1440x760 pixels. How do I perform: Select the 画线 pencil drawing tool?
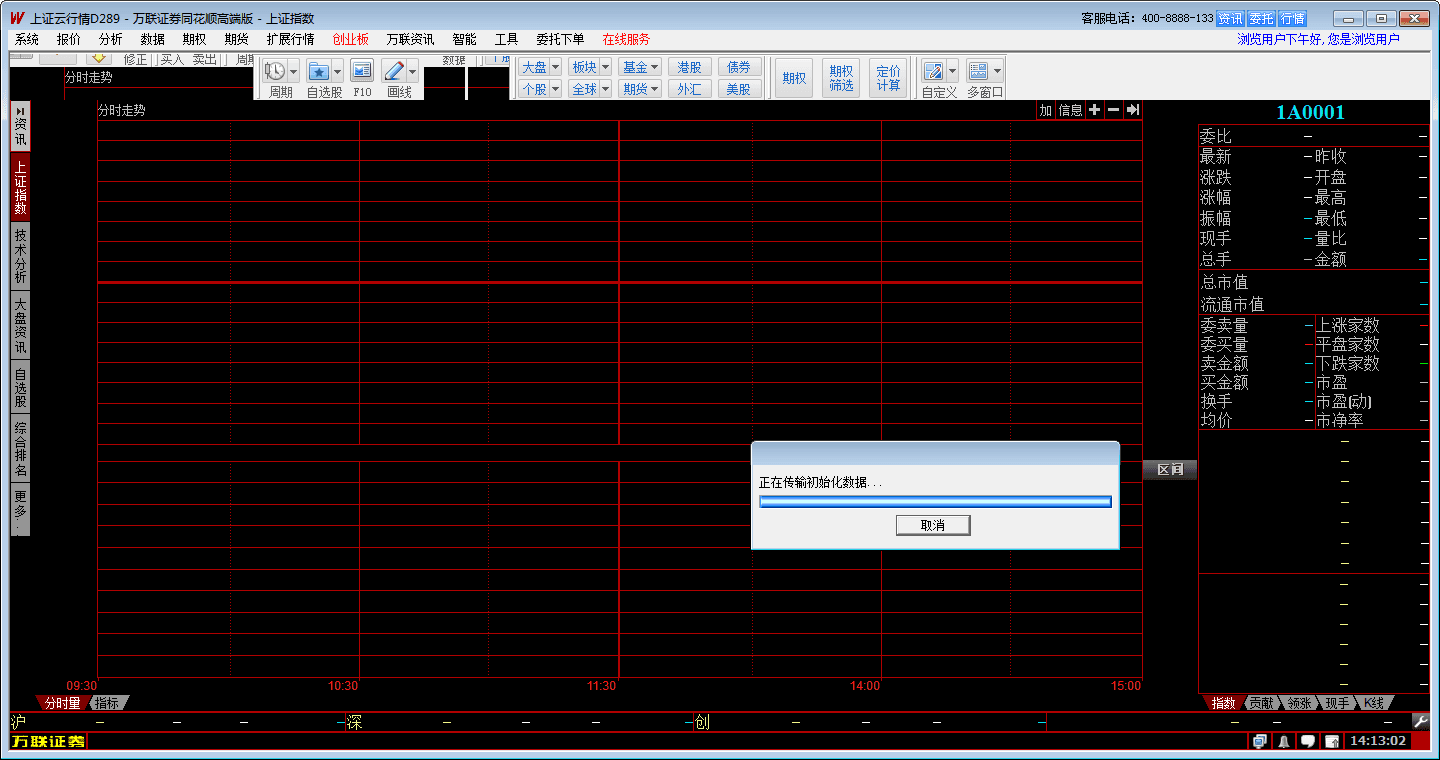click(394, 71)
